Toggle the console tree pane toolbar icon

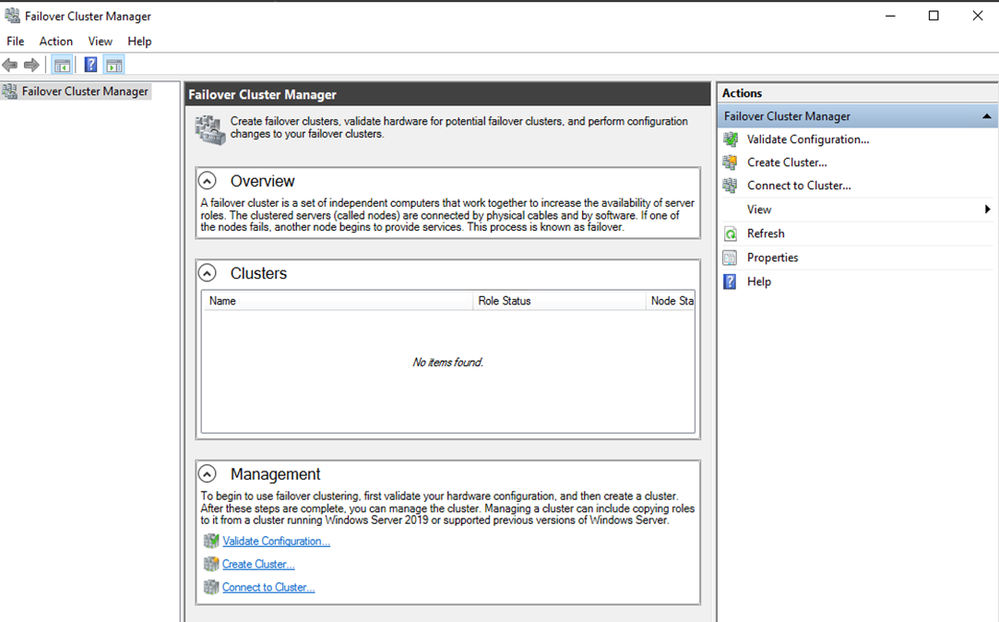click(x=62, y=65)
